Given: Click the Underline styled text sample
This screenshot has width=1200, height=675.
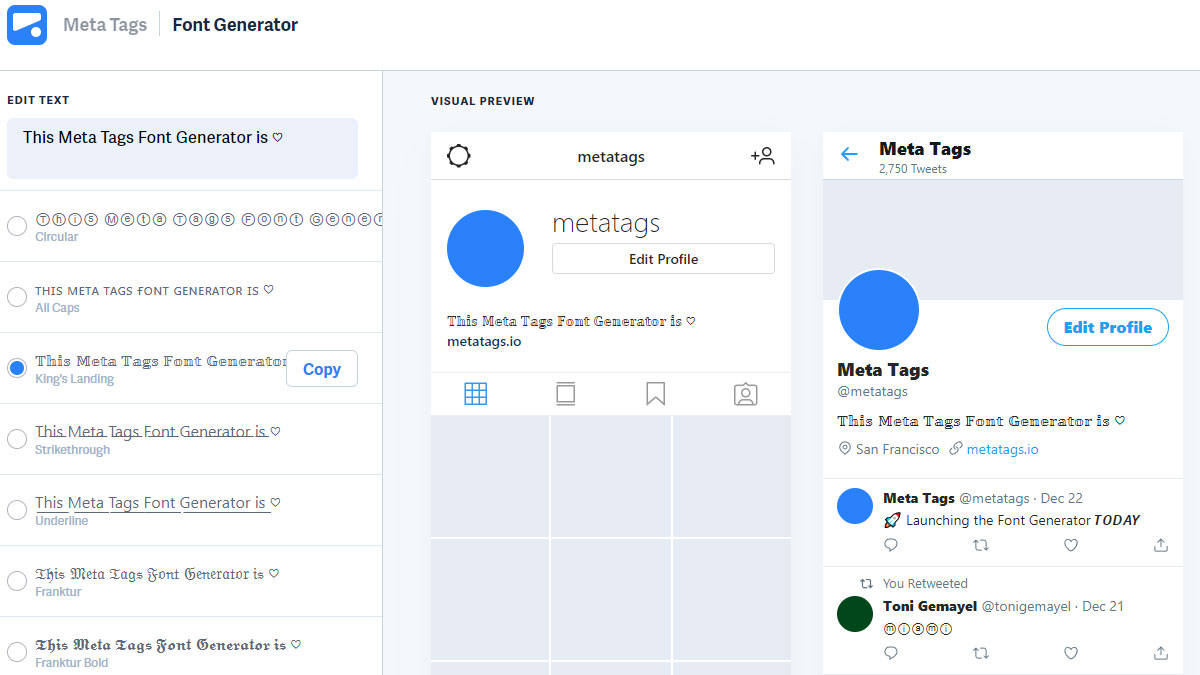Looking at the screenshot, I should 158,503.
